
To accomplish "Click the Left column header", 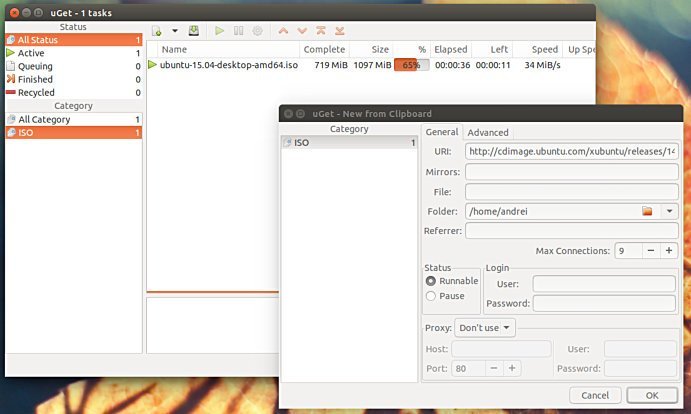I will pos(493,49).
